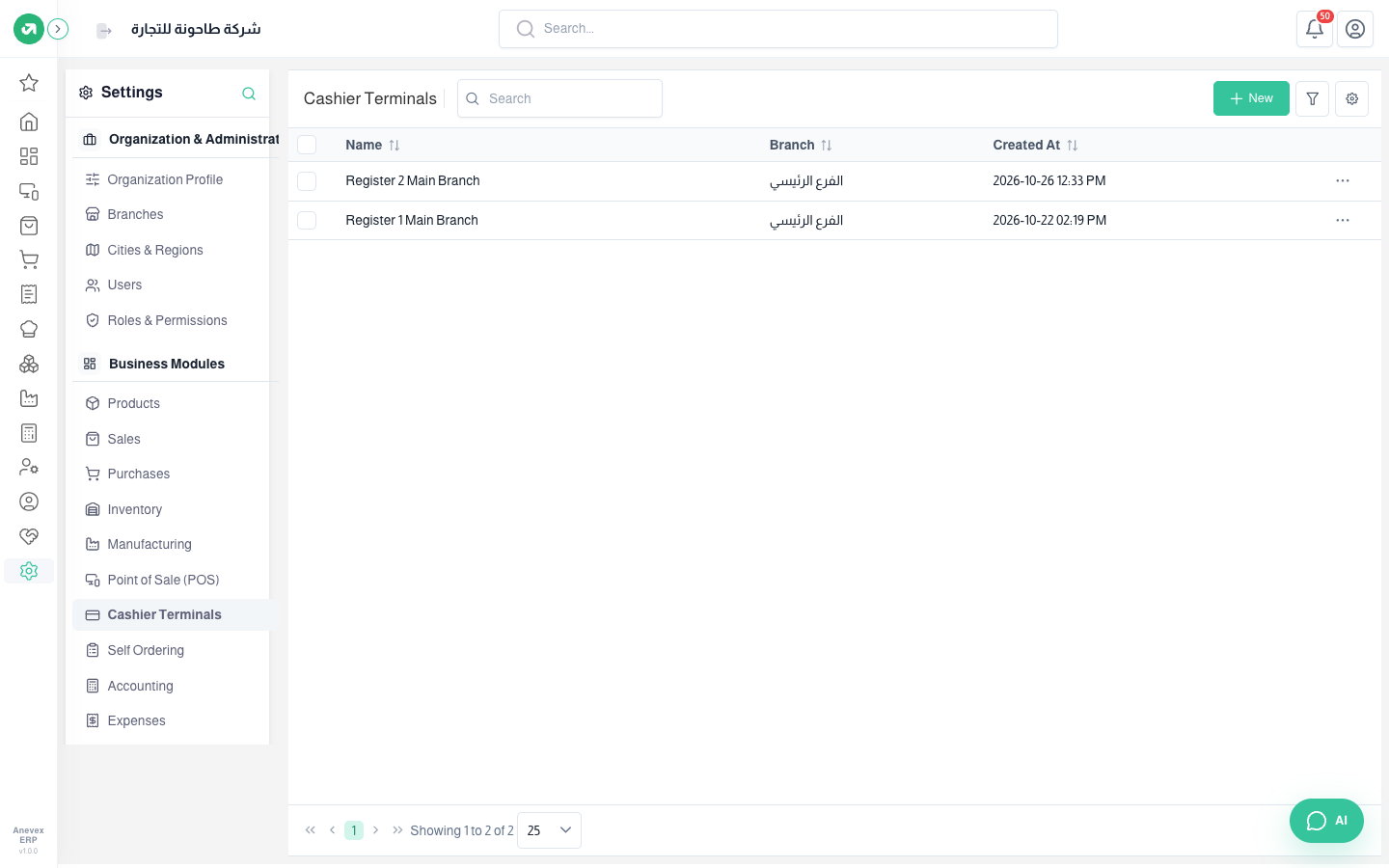Click the favorites star icon in sidebar

pos(29,83)
